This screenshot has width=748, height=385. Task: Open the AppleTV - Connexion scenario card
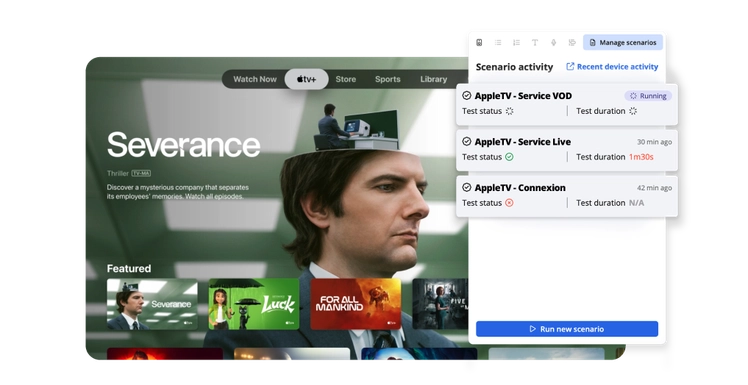pyautogui.click(x=567, y=196)
